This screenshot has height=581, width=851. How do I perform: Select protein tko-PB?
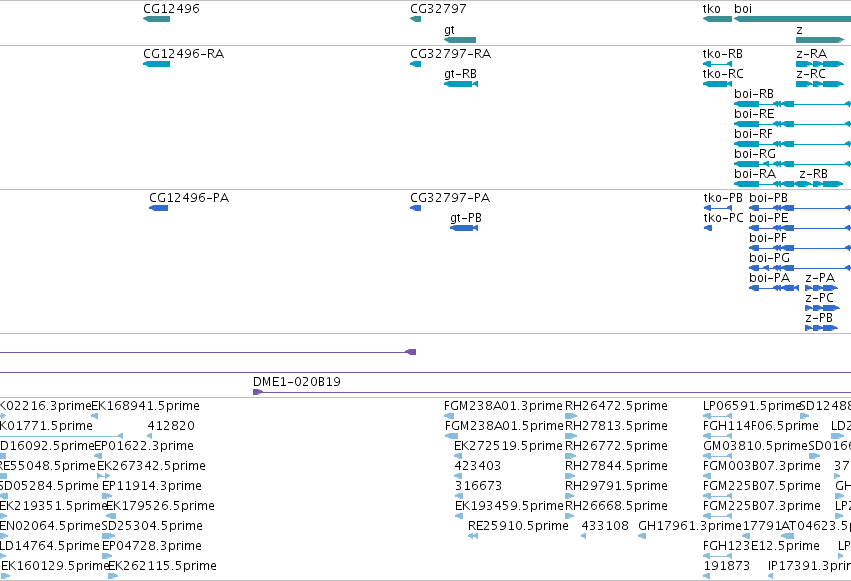click(x=717, y=208)
